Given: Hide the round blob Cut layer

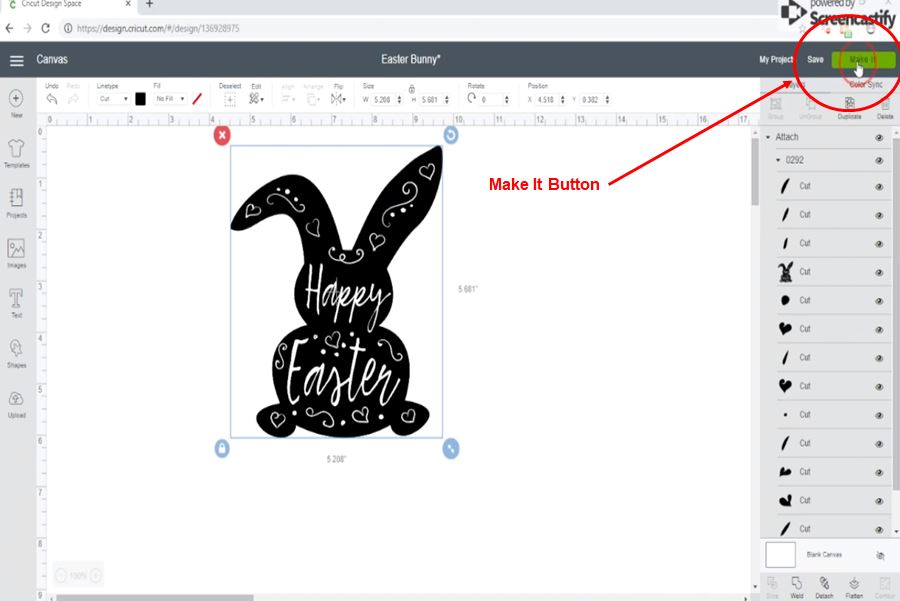Looking at the screenshot, I should click(x=879, y=301).
